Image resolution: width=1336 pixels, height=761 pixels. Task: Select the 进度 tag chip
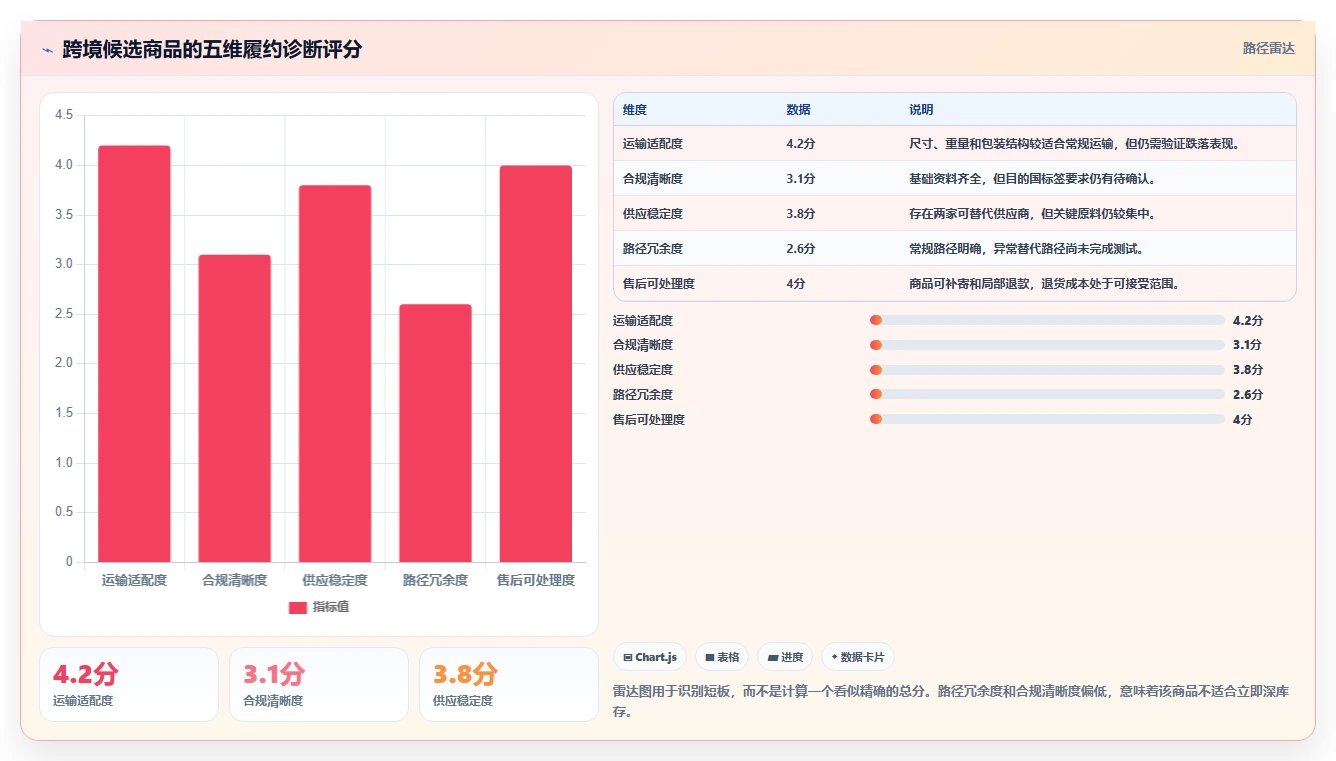click(x=785, y=657)
